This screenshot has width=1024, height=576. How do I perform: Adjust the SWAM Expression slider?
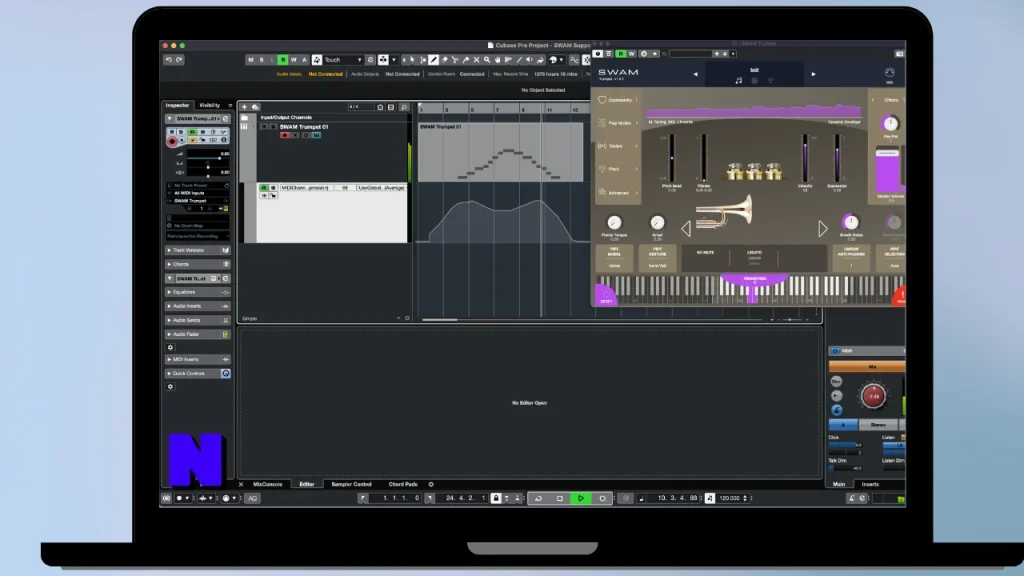837,159
